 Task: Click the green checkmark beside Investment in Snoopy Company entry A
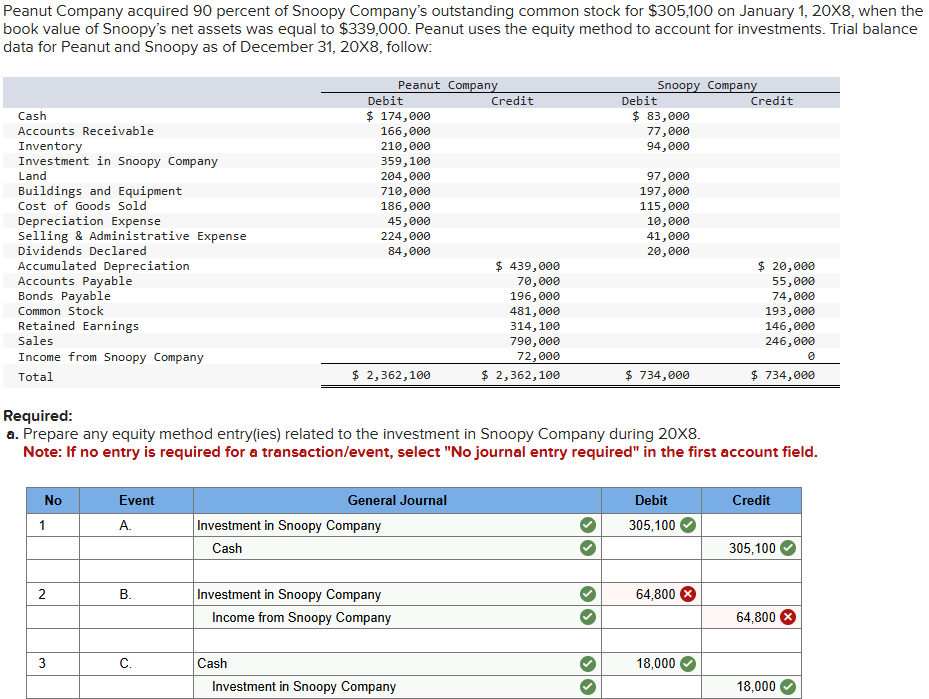tap(587, 524)
